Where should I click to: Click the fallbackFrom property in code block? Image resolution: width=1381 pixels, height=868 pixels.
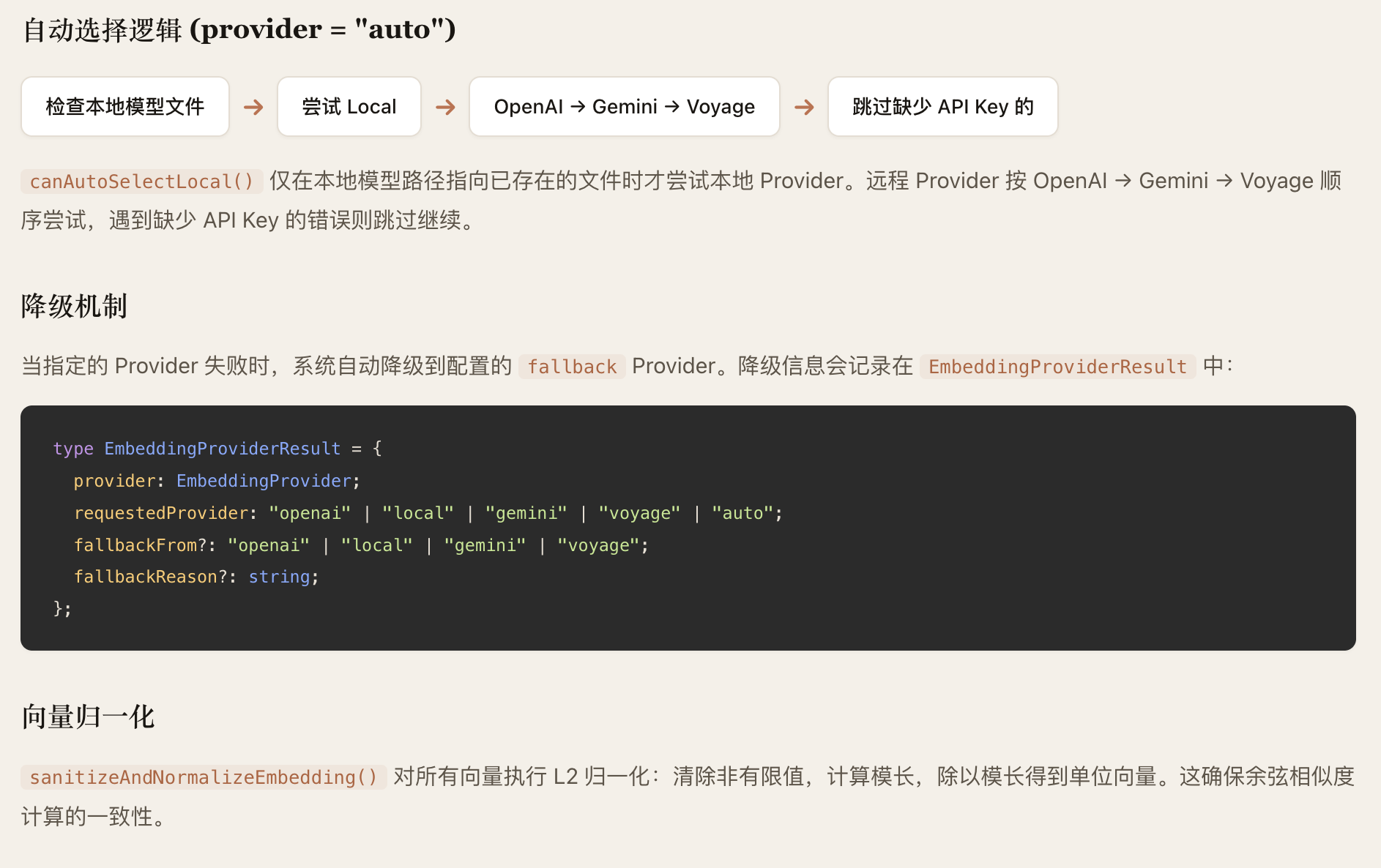click(135, 545)
